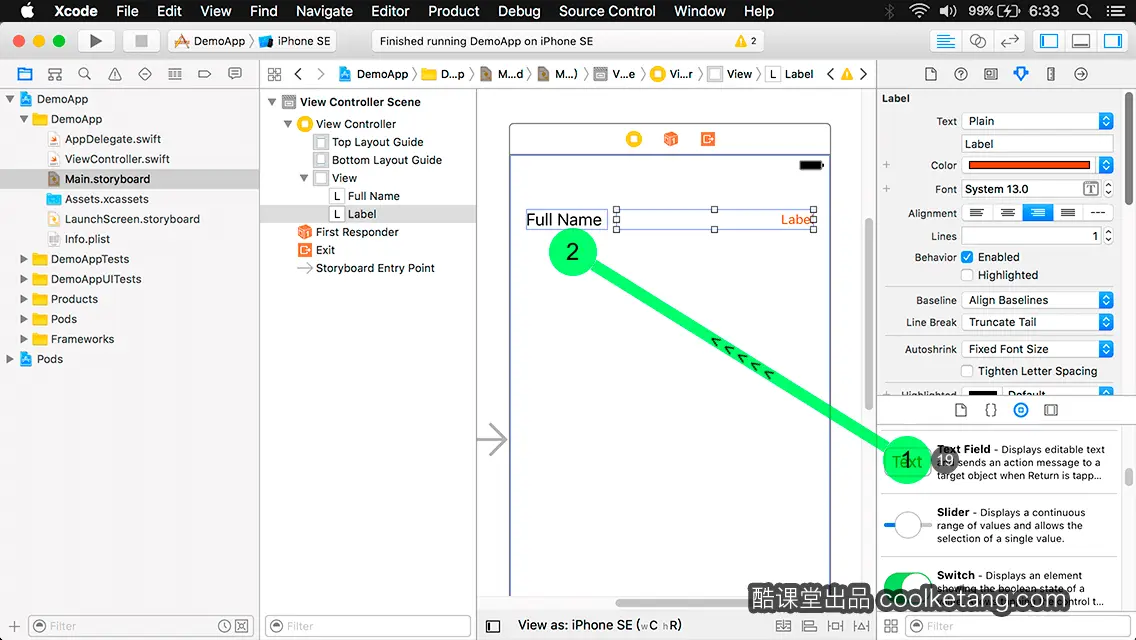Click the View as: iPhone SE button
The image size is (1136, 640).
[x=599, y=626]
